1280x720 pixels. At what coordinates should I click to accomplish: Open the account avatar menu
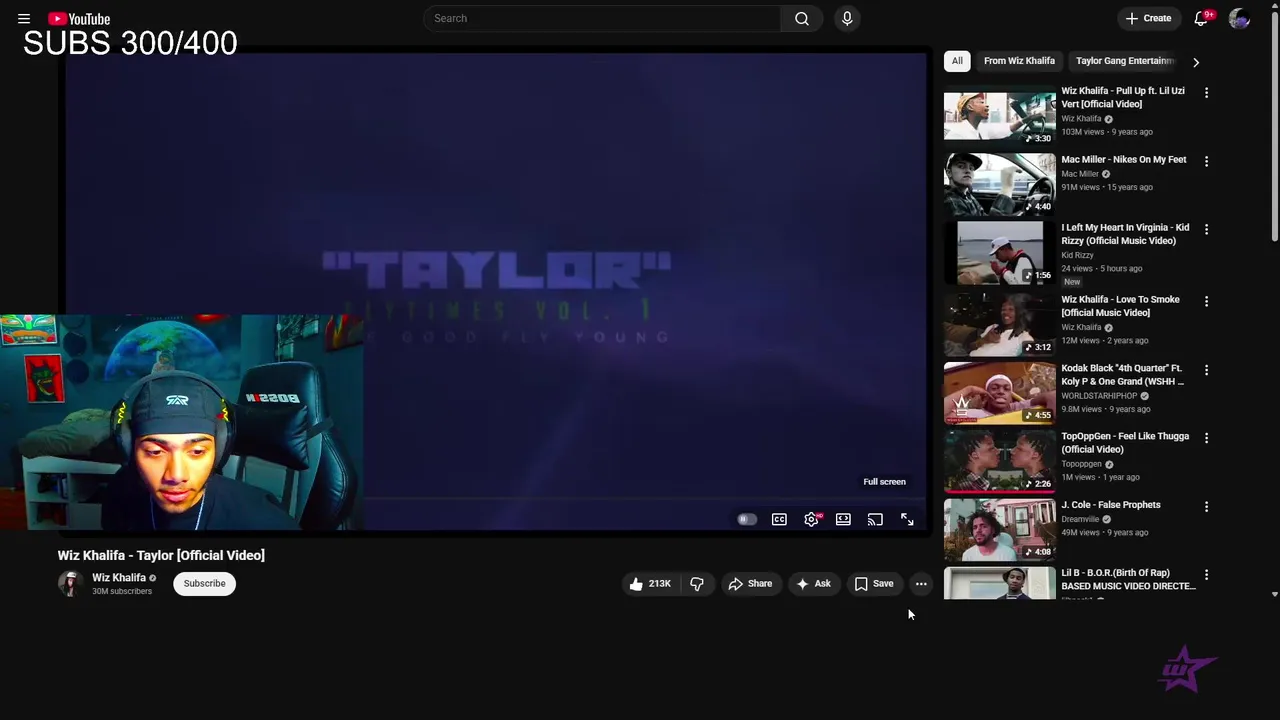pyautogui.click(x=1239, y=18)
